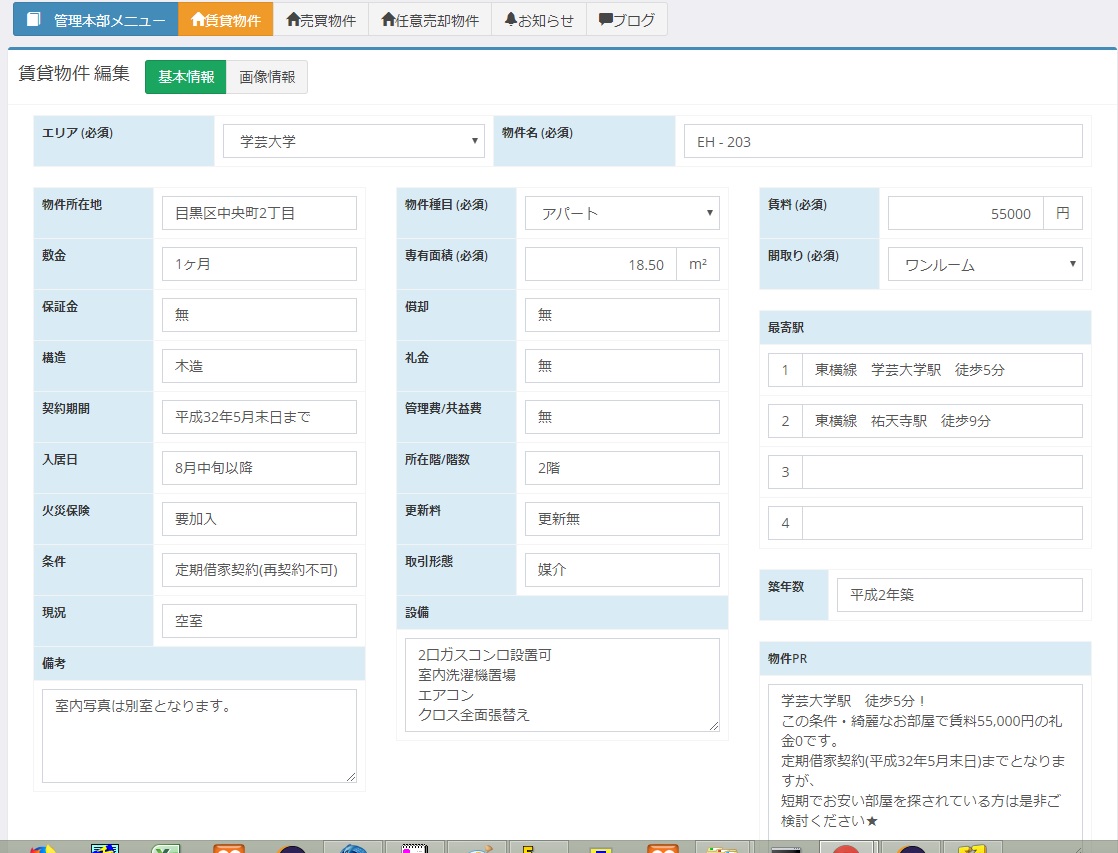
Task: Click the bell icon next to お知らせ
Action: (510, 20)
